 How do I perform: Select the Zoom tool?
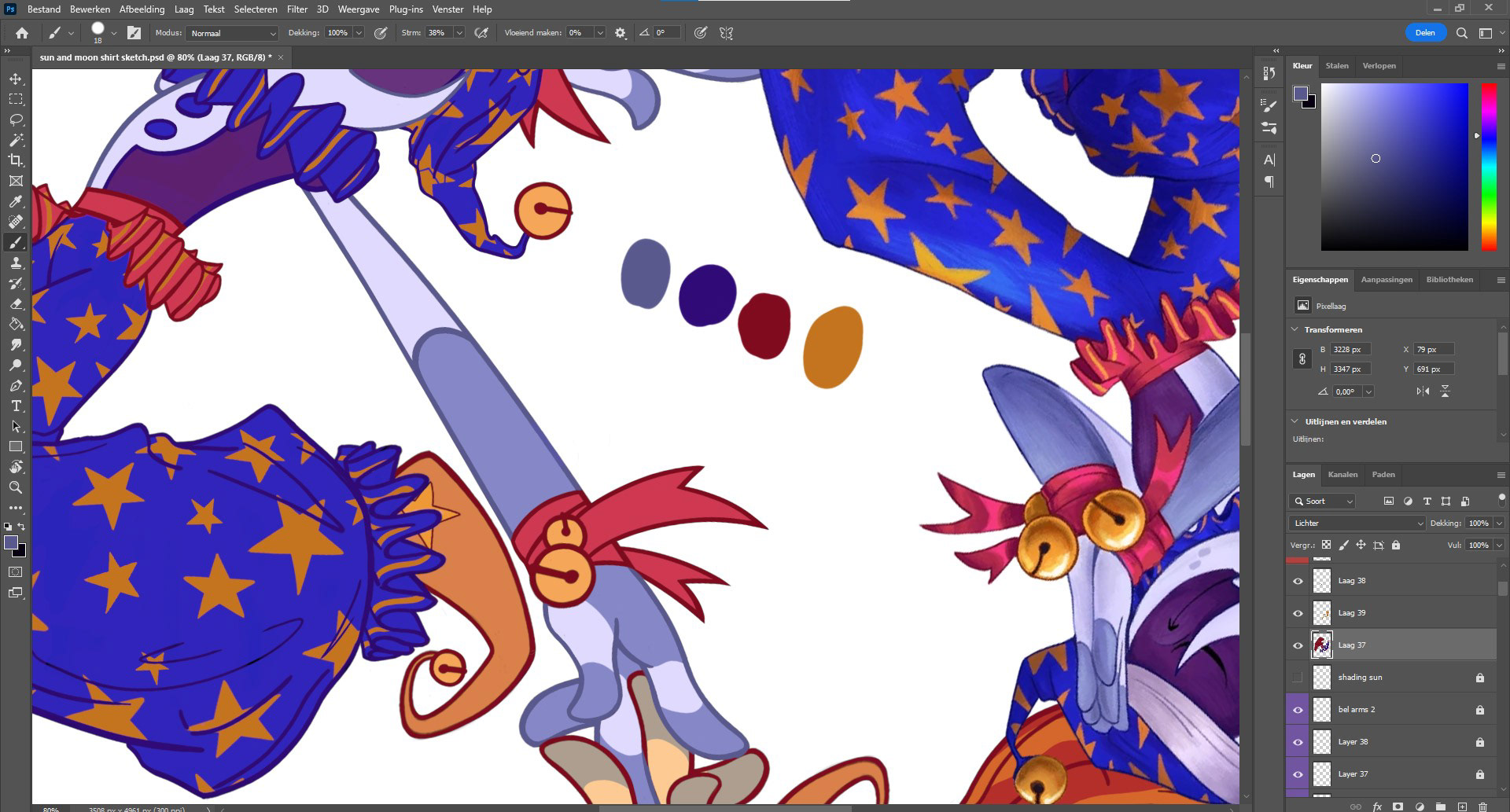tap(16, 487)
